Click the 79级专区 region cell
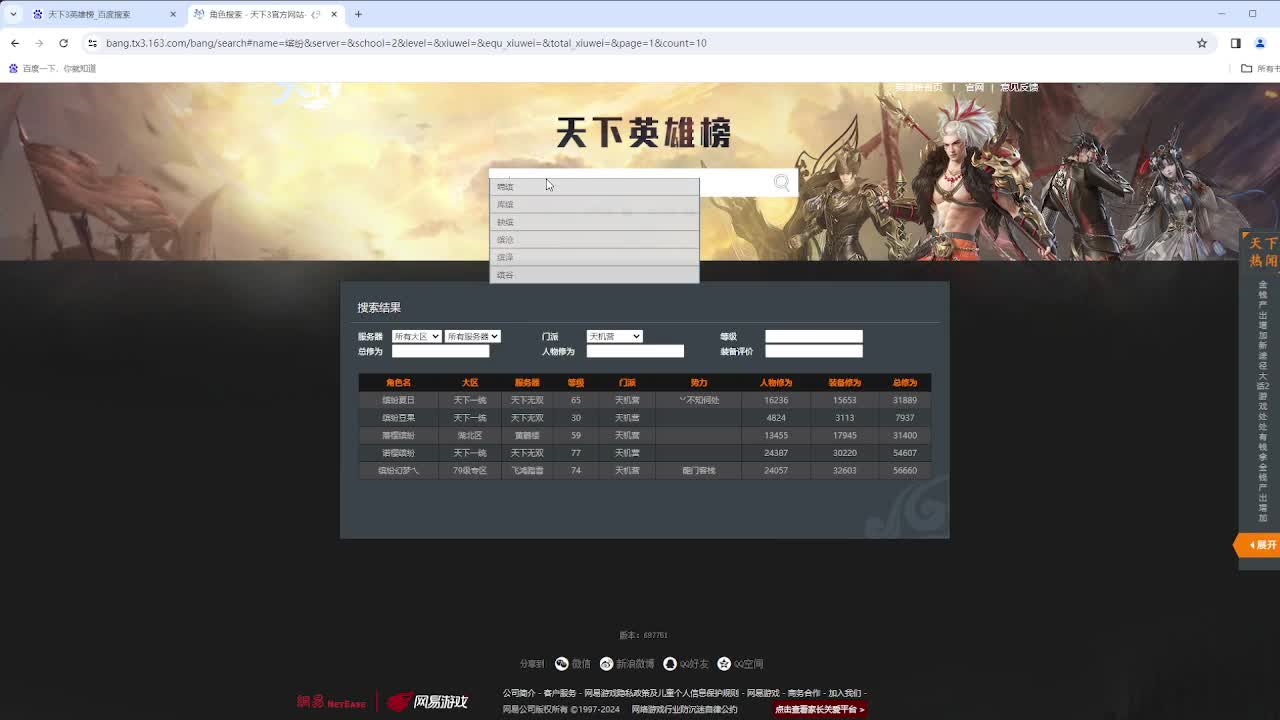1280x720 pixels. 470,470
